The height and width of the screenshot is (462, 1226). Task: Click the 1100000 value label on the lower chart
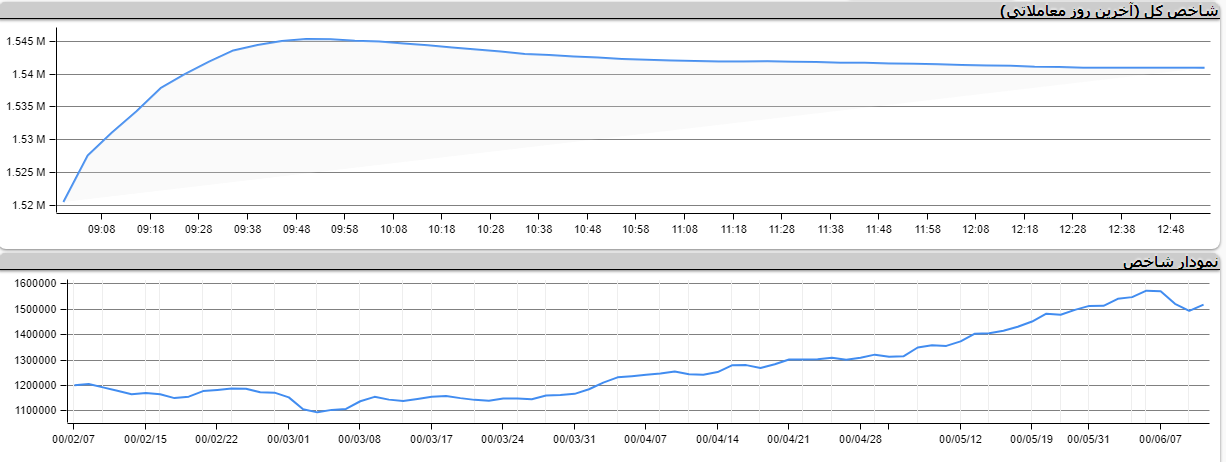36,410
